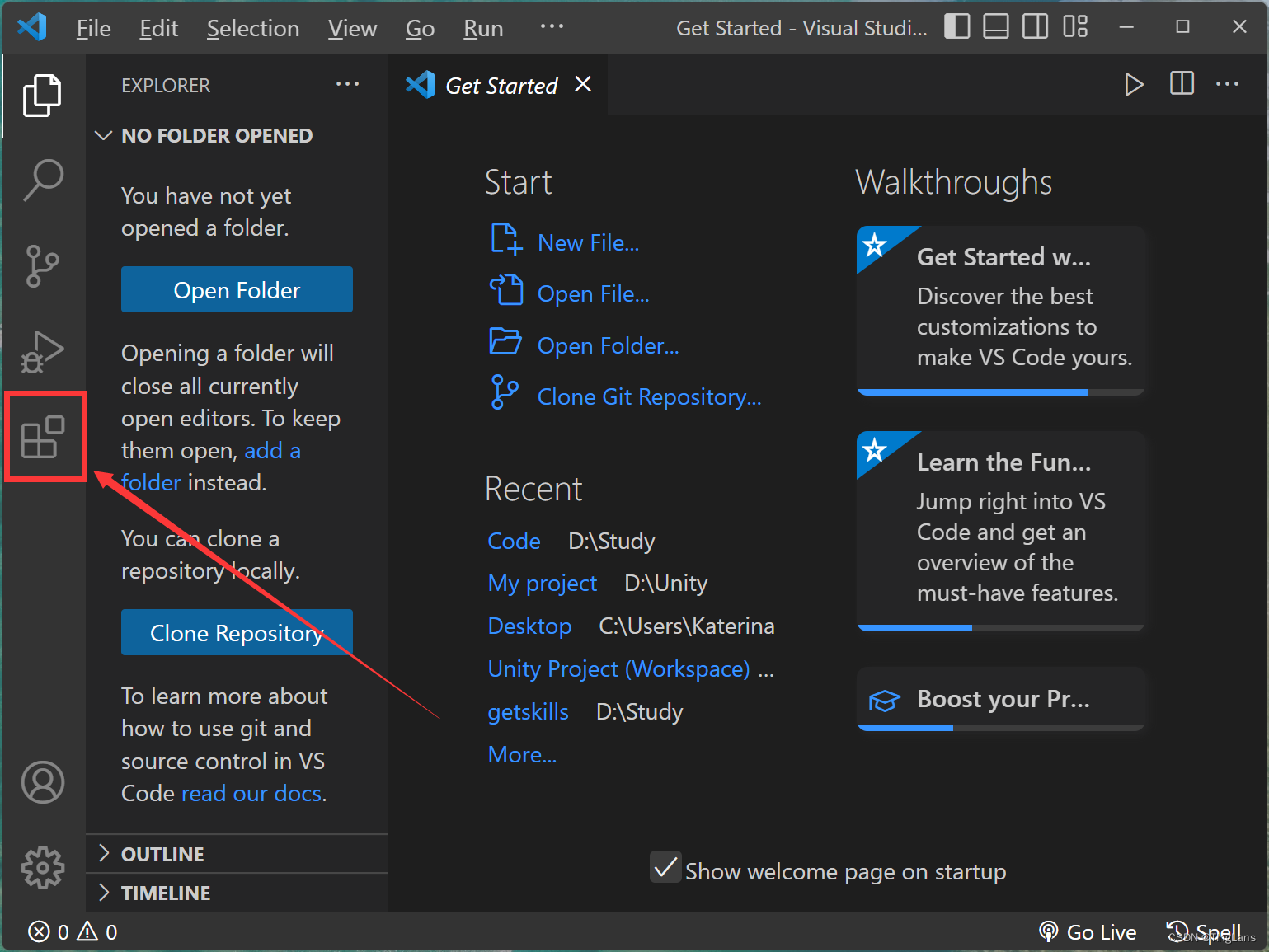
Task: Click star badge on 'Get Started w...' card
Action: tap(874, 244)
